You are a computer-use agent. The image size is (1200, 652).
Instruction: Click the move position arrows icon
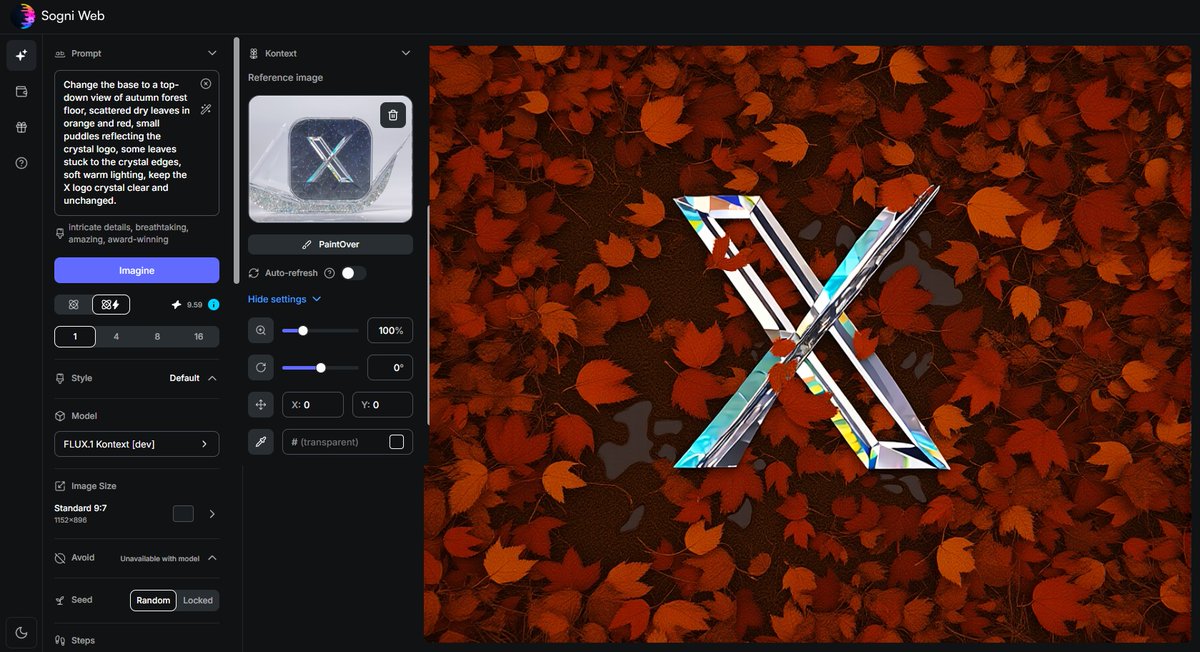[x=261, y=405]
